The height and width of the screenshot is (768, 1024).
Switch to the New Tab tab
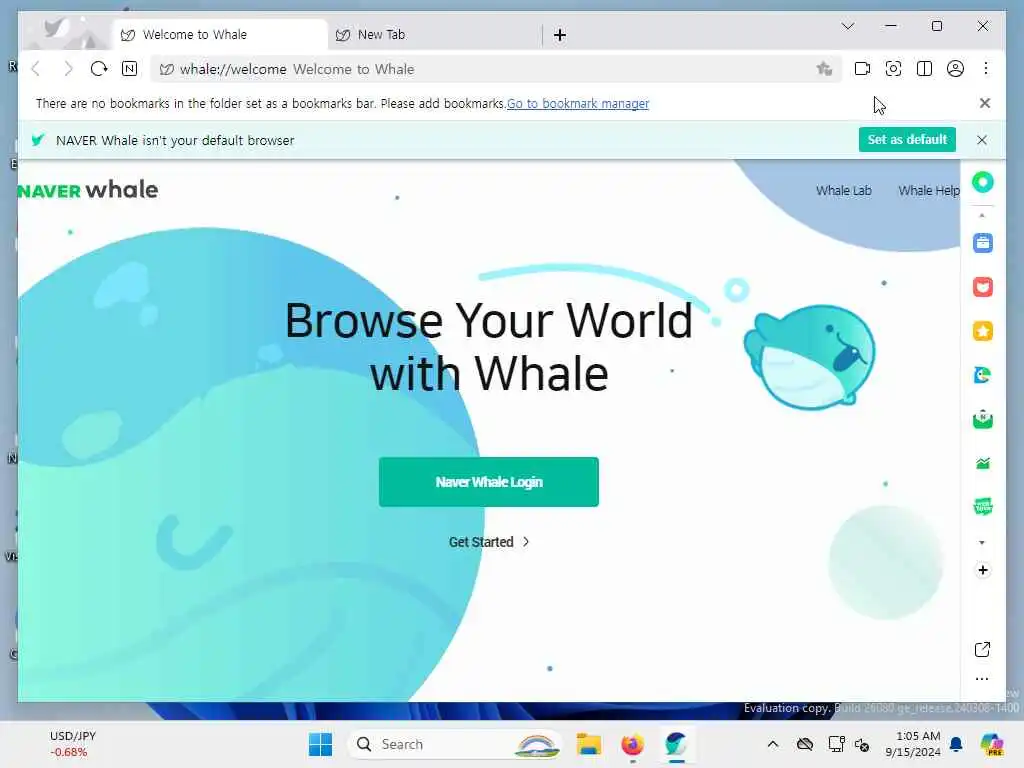pyautogui.click(x=434, y=35)
